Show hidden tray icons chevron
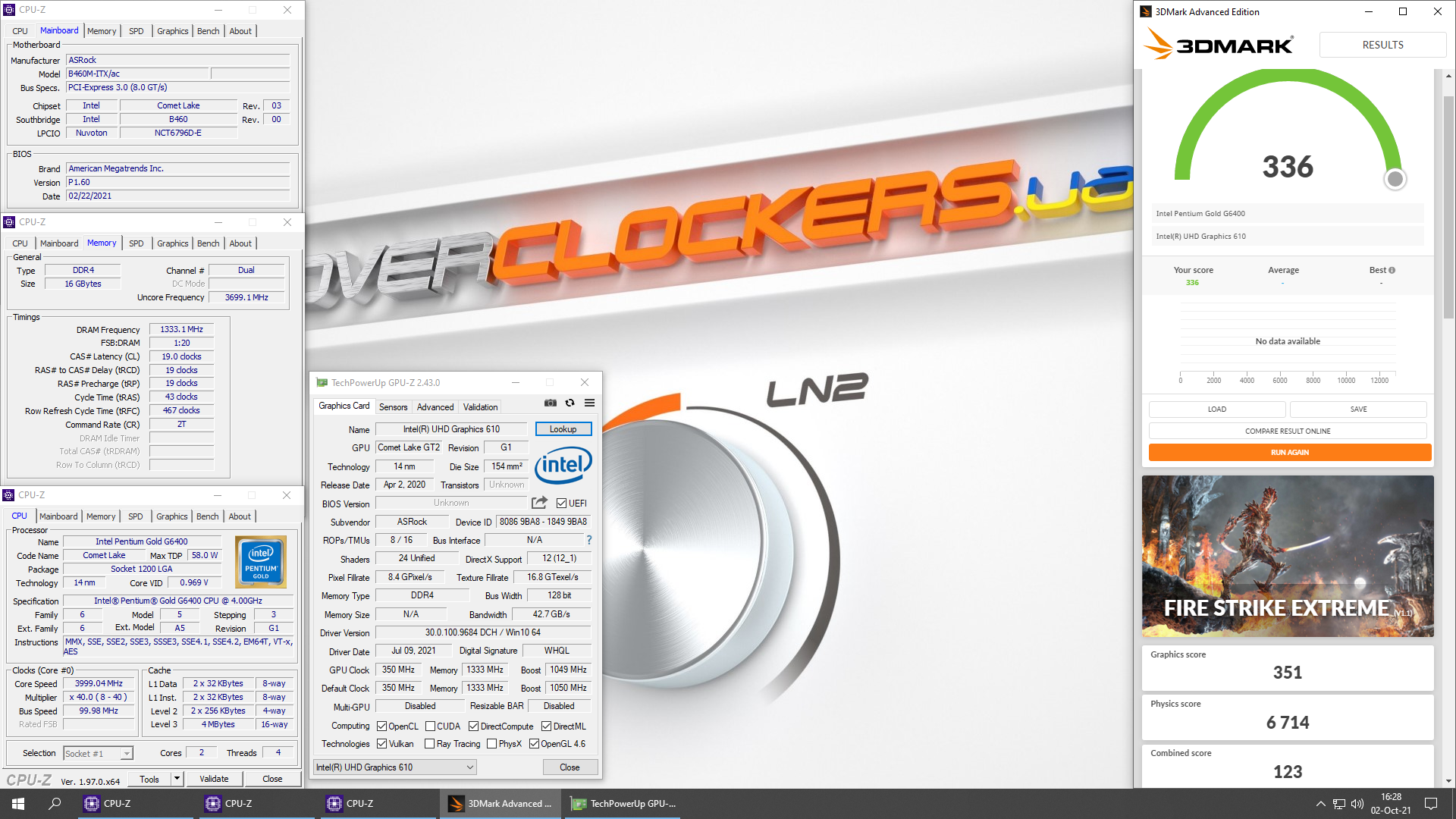The width and height of the screenshot is (1456, 819). tap(1320, 804)
